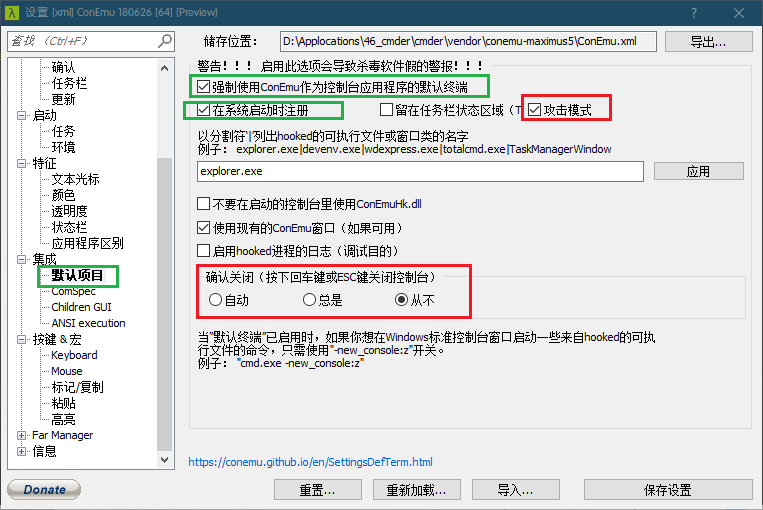The height and width of the screenshot is (510, 763).
Task: Click the explorer.exe hooked executables field
Action: click(x=420, y=171)
